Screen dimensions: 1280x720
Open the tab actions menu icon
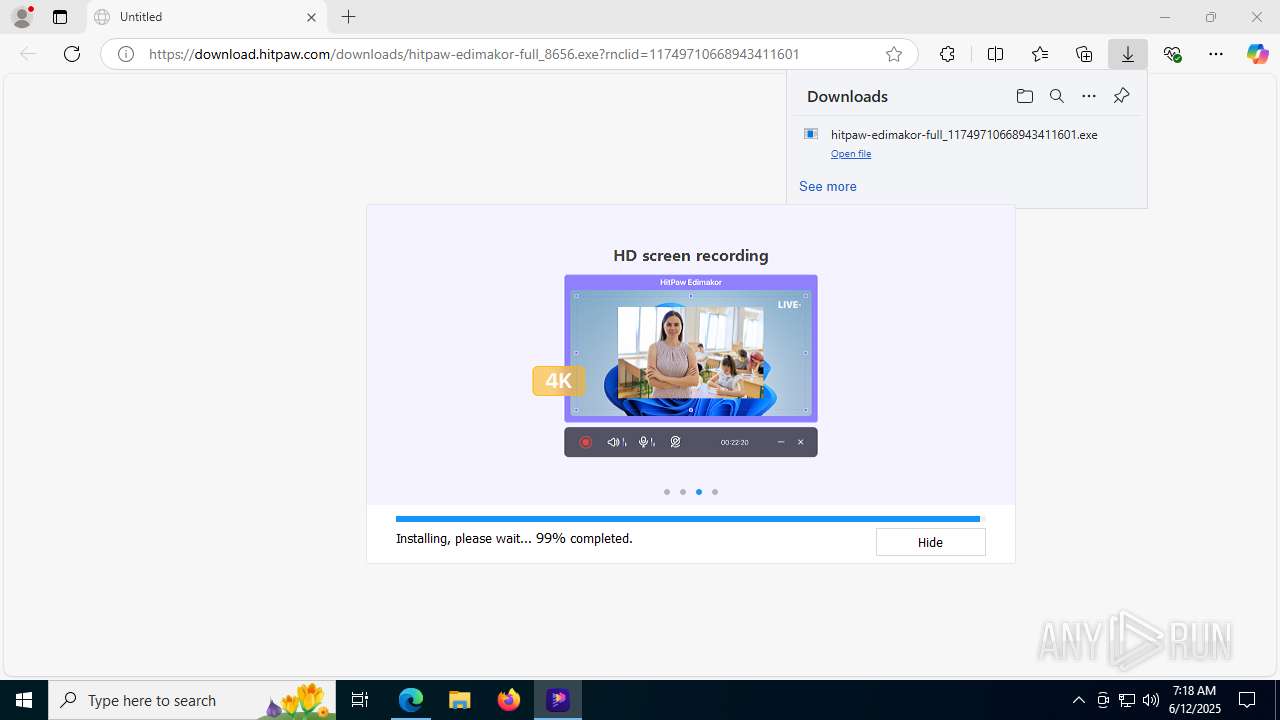(60, 17)
